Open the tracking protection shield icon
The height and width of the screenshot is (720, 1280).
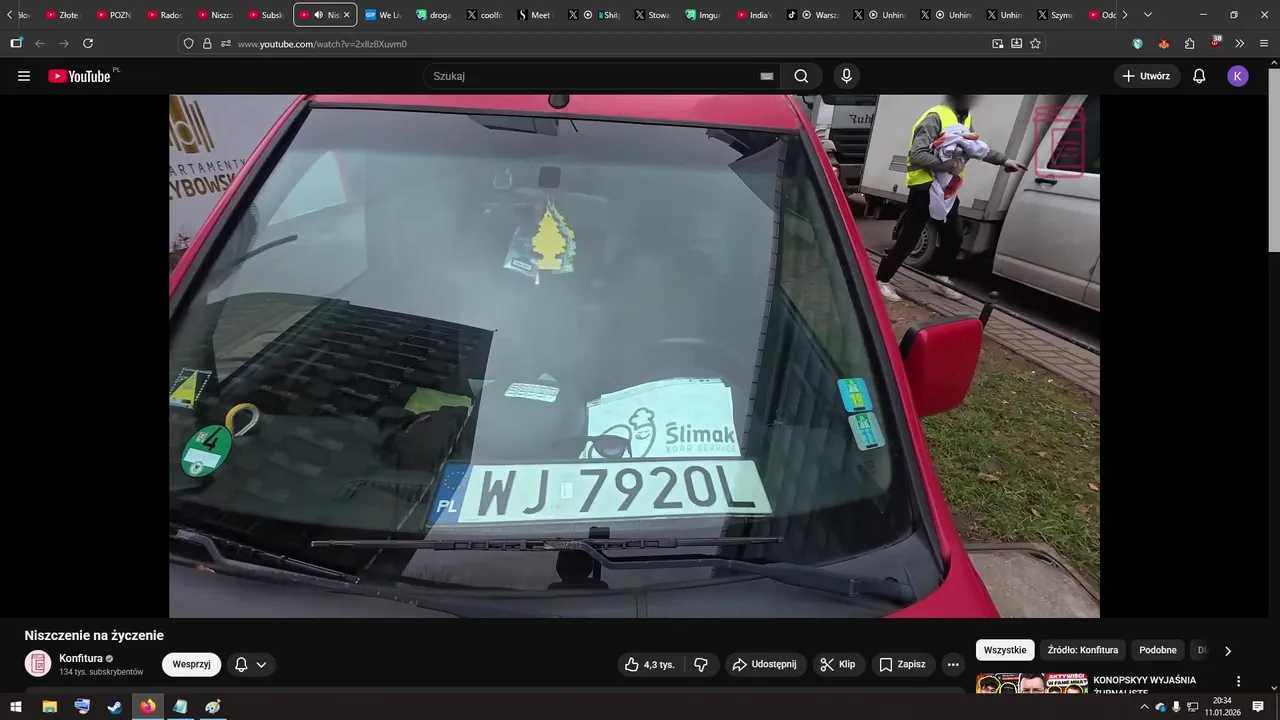click(x=188, y=43)
